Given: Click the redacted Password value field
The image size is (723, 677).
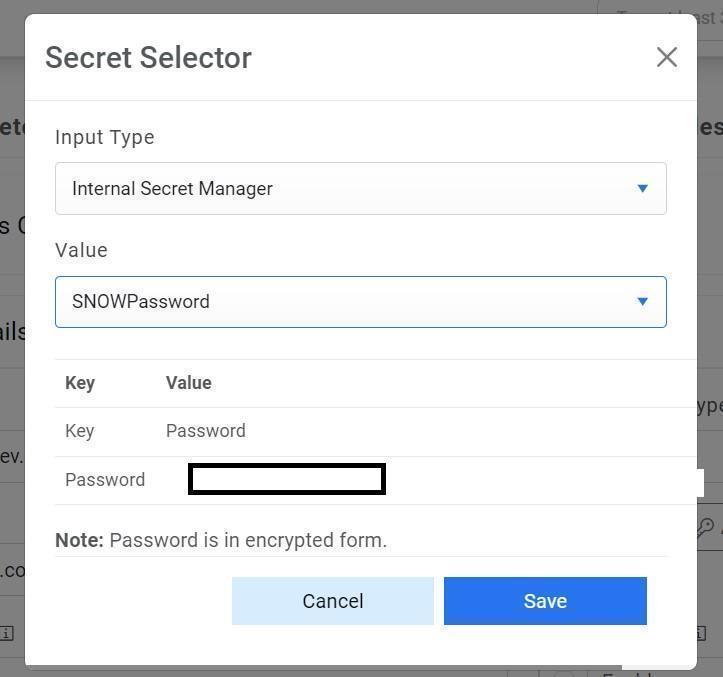Looking at the screenshot, I should (287, 480).
